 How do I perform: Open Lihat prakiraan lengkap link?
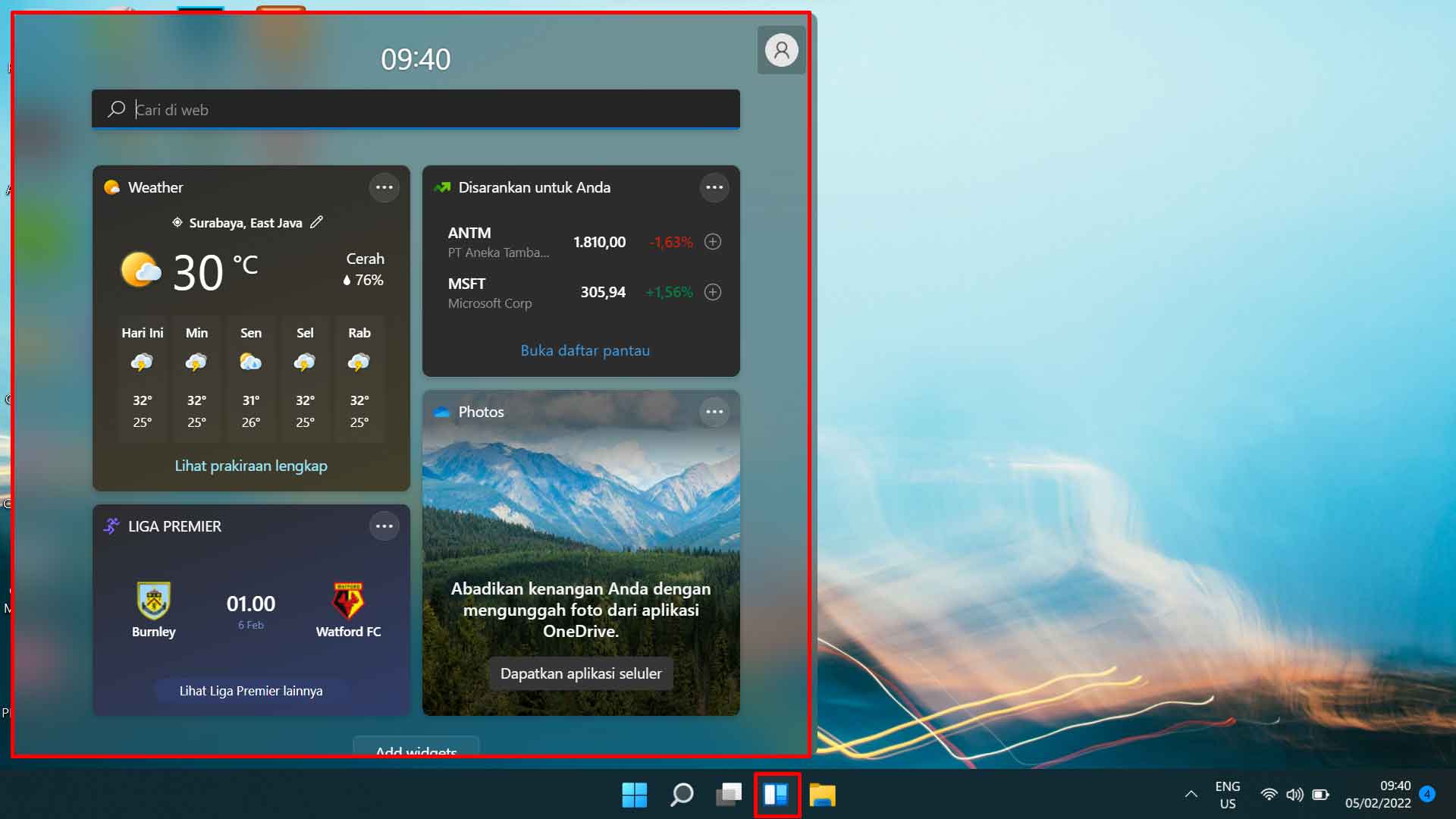click(x=251, y=466)
